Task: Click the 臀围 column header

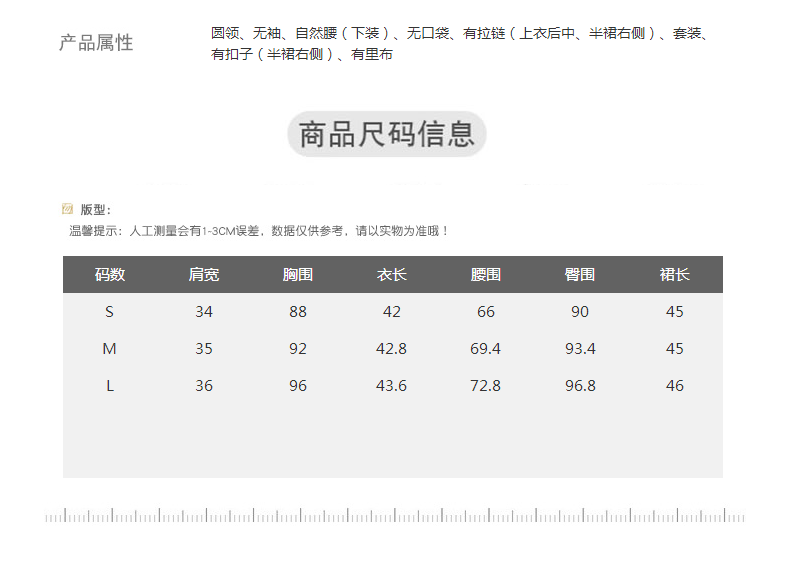Action: [580, 275]
